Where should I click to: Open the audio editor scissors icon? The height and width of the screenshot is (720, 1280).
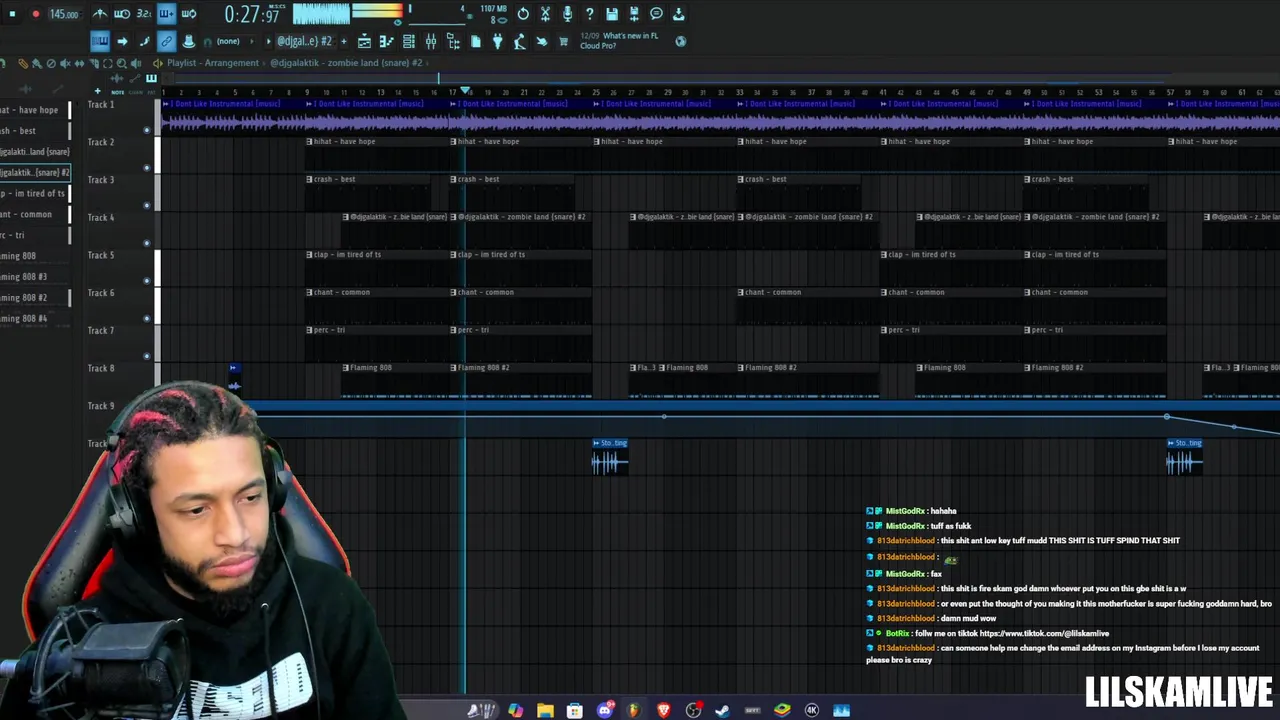(x=545, y=14)
